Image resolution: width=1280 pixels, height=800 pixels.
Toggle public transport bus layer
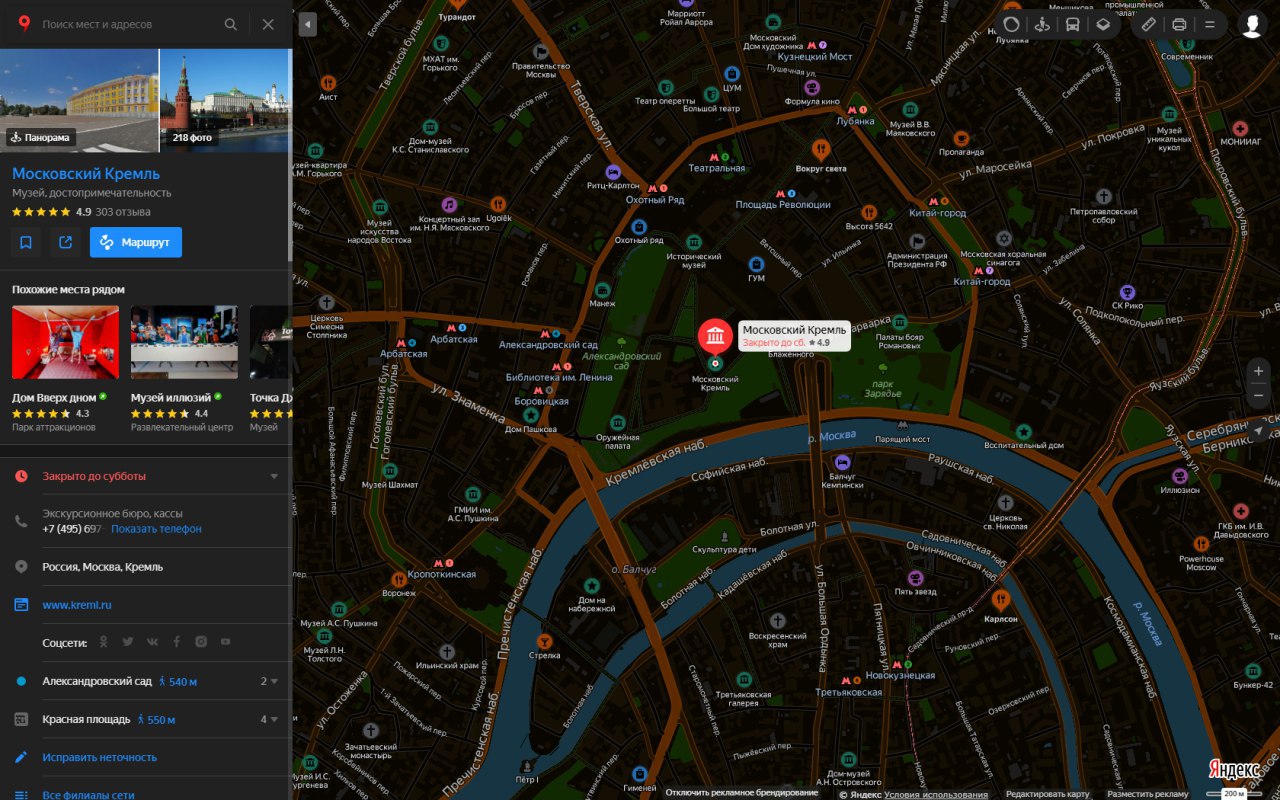point(1072,24)
